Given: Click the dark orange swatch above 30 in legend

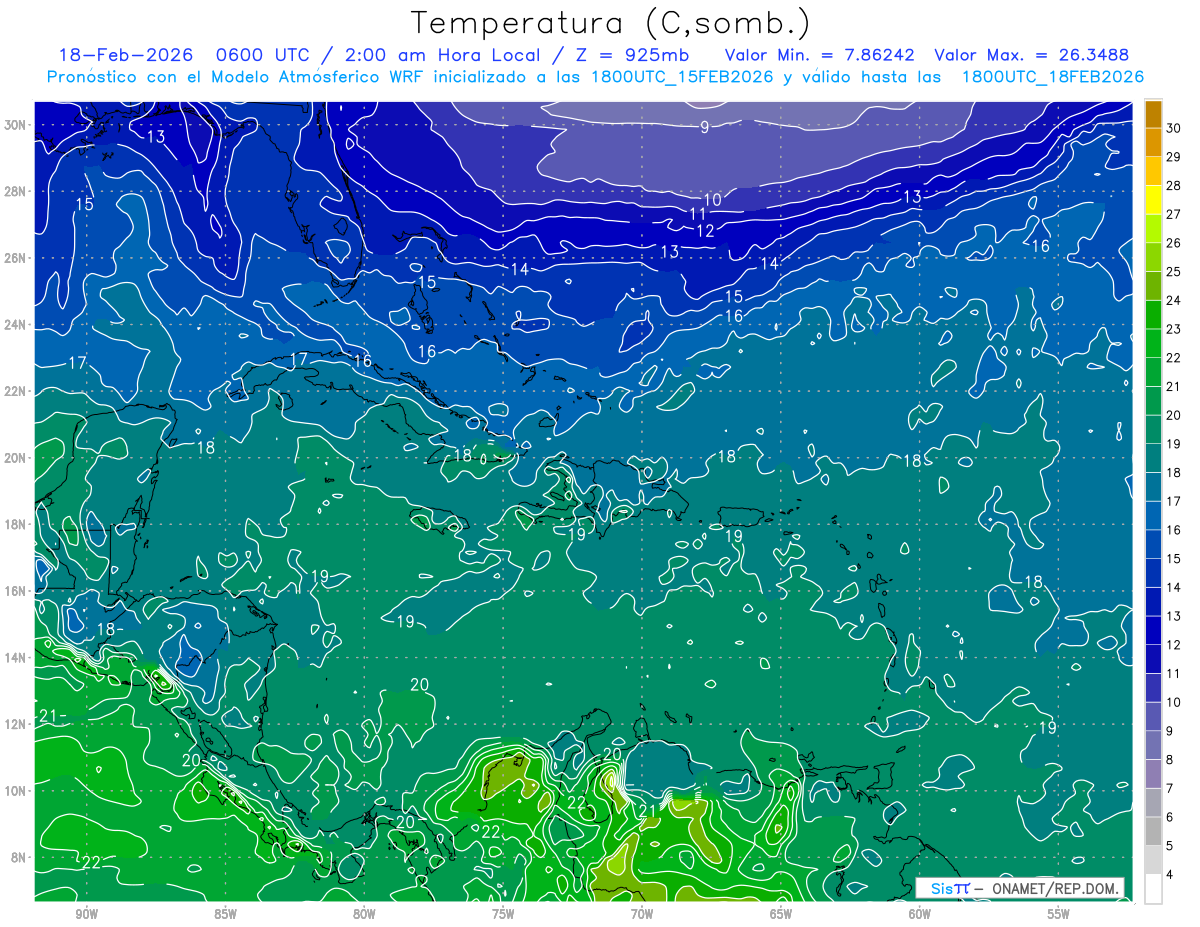Looking at the screenshot, I should click(x=1153, y=114).
